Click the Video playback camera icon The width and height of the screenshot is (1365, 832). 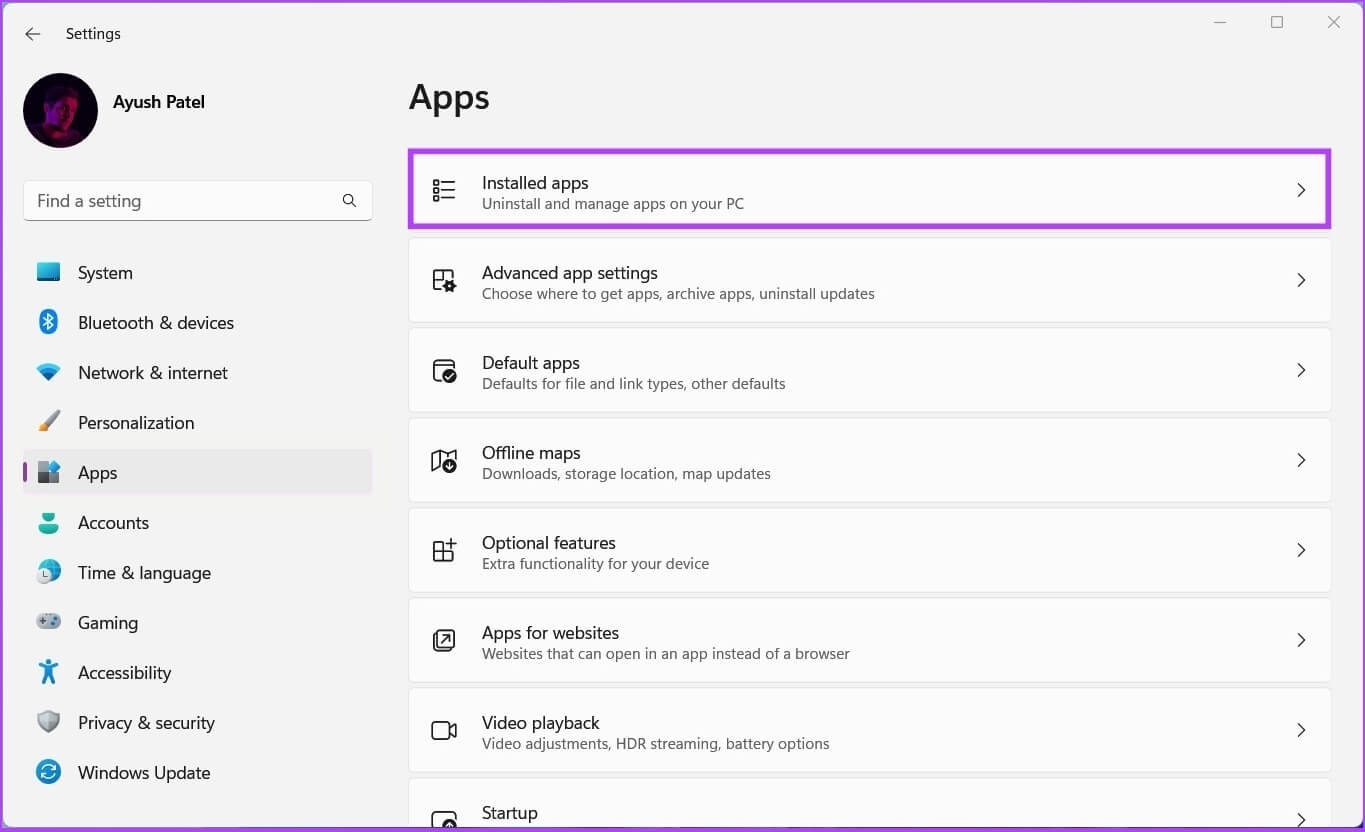tap(444, 730)
